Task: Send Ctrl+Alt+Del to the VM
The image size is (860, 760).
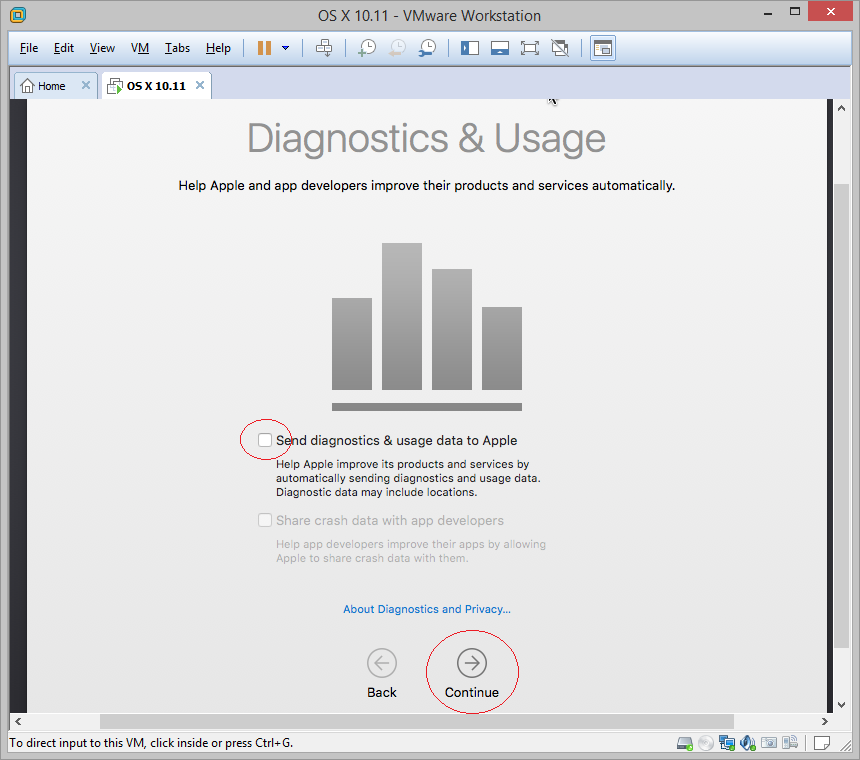Action: pyautogui.click(x=324, y=48)
